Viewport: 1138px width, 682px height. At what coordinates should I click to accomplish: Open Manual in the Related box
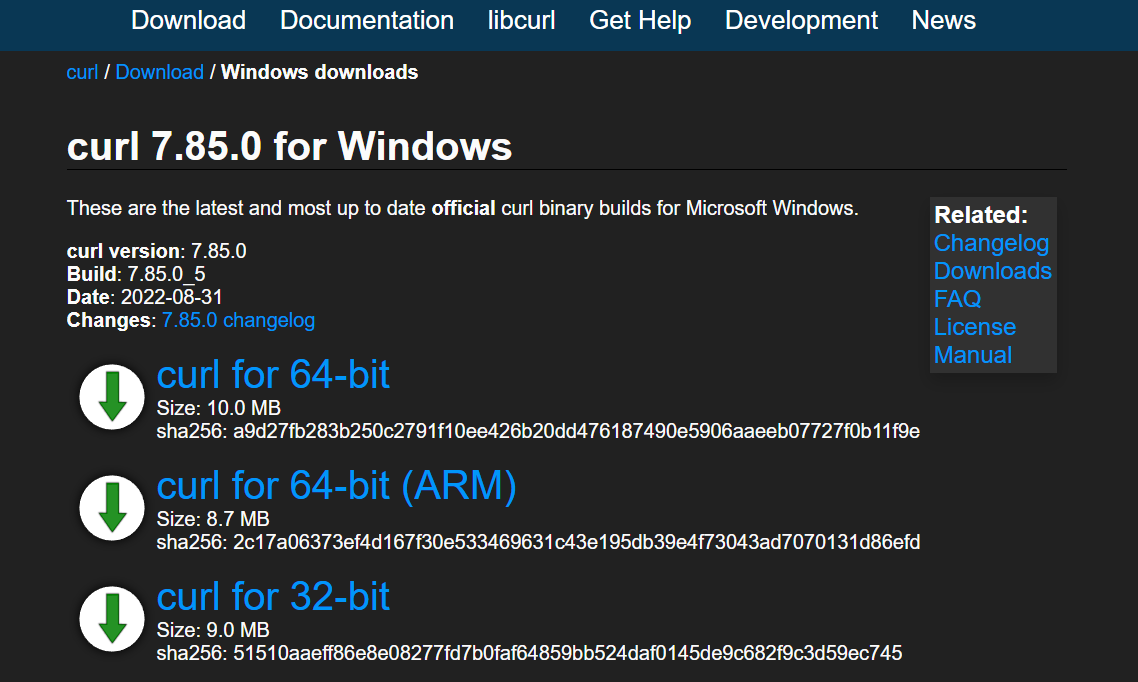click(x=973, y=355)
